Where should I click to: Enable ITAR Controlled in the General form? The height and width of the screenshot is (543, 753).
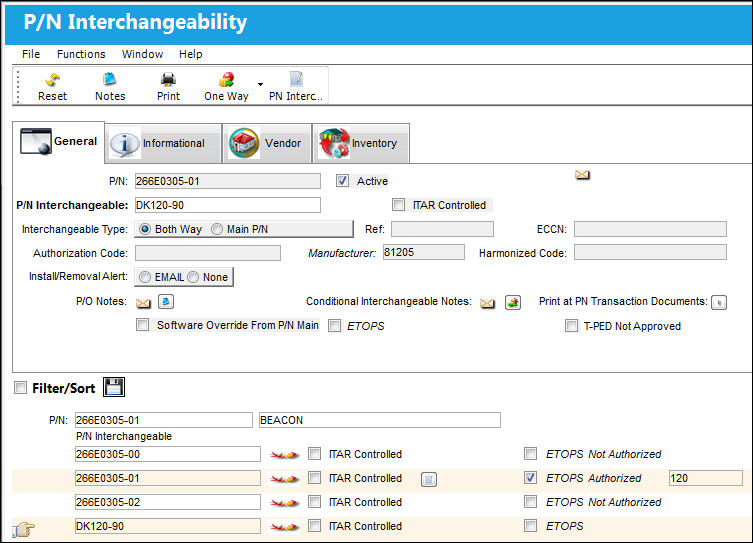click(398, 205)
